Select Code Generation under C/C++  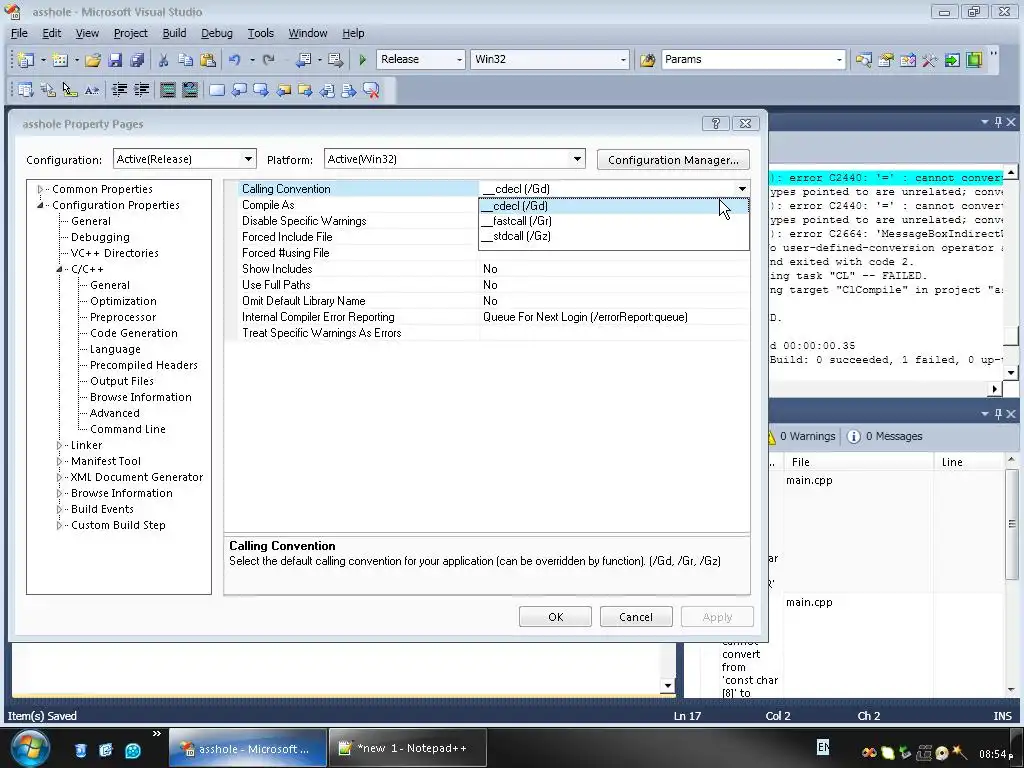(x=134, y=333)
